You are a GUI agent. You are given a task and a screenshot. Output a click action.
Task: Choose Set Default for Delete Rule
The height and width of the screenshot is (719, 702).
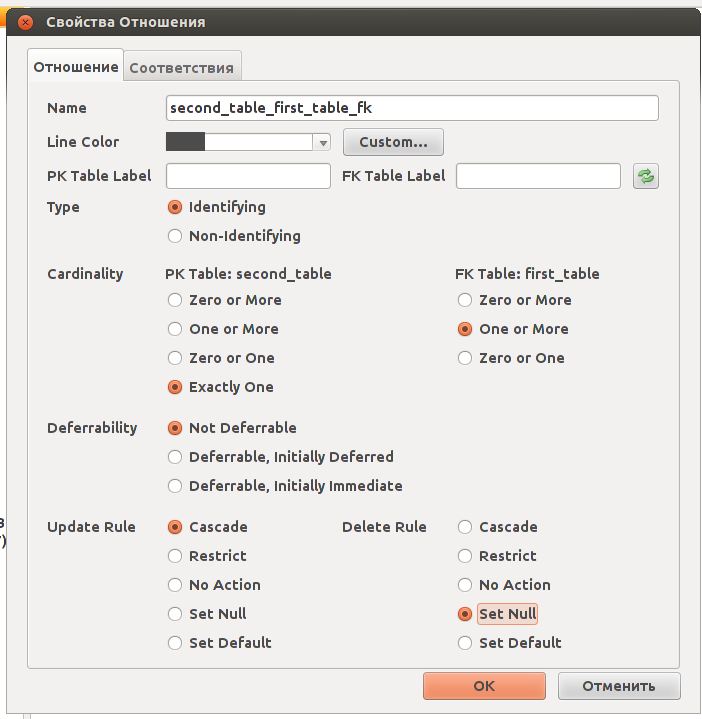[465, 643]
